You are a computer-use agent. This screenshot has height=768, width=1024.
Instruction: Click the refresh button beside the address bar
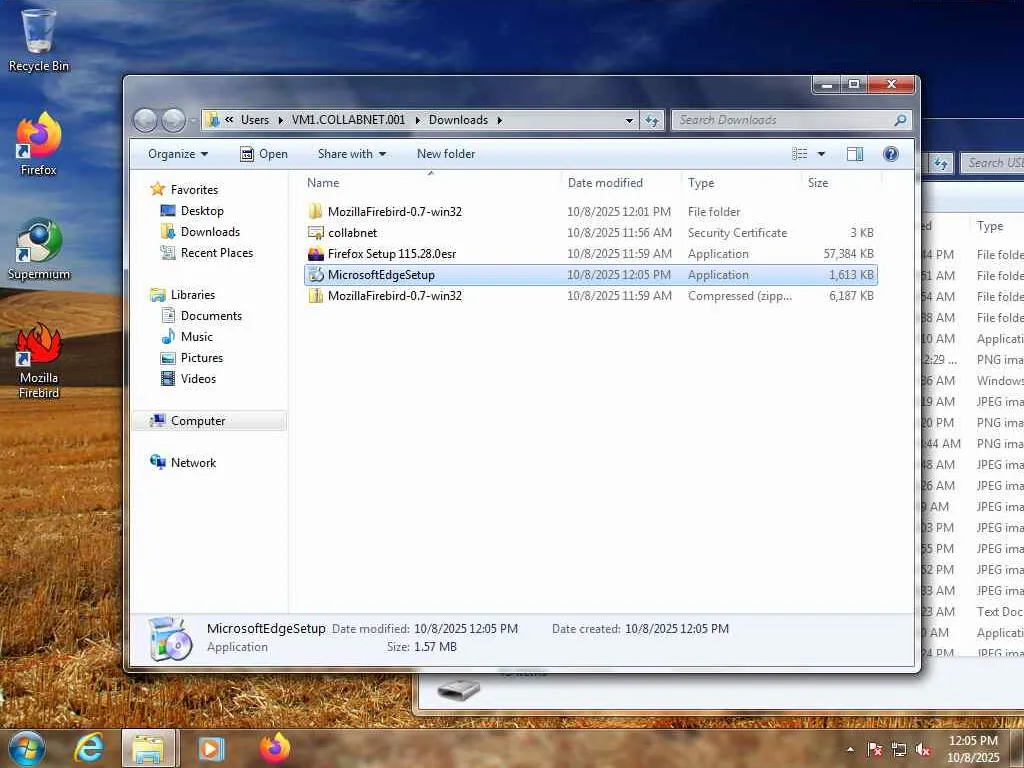(652, 120)
